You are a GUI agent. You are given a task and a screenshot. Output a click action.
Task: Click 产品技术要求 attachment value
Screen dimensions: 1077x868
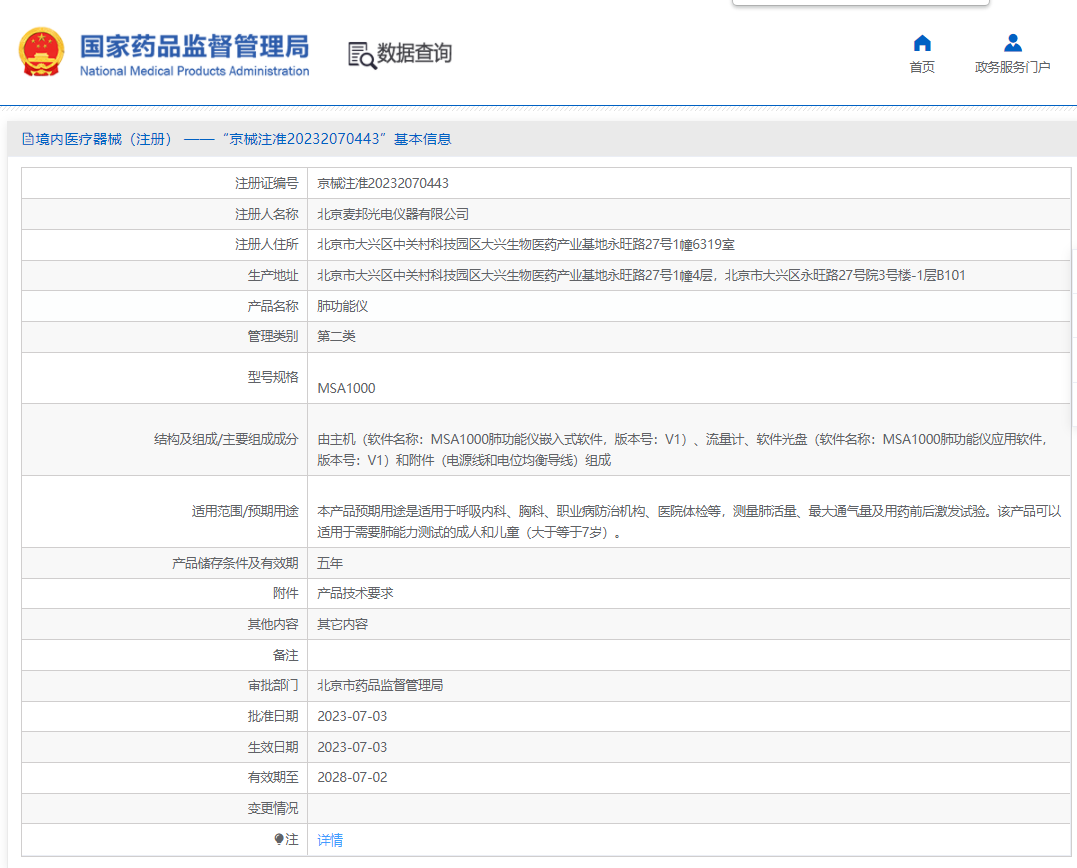point(355,593)
